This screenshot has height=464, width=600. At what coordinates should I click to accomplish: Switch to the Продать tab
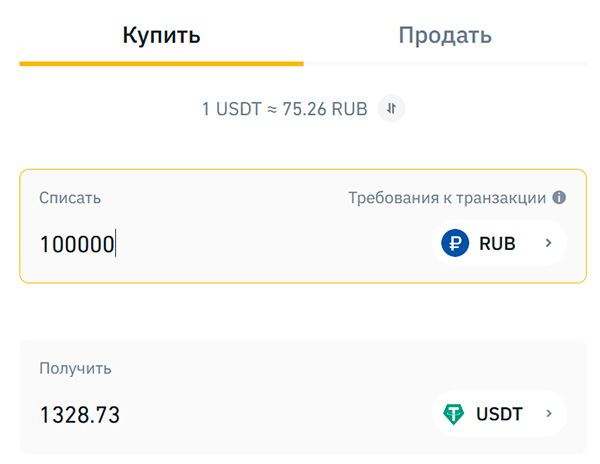445,36
